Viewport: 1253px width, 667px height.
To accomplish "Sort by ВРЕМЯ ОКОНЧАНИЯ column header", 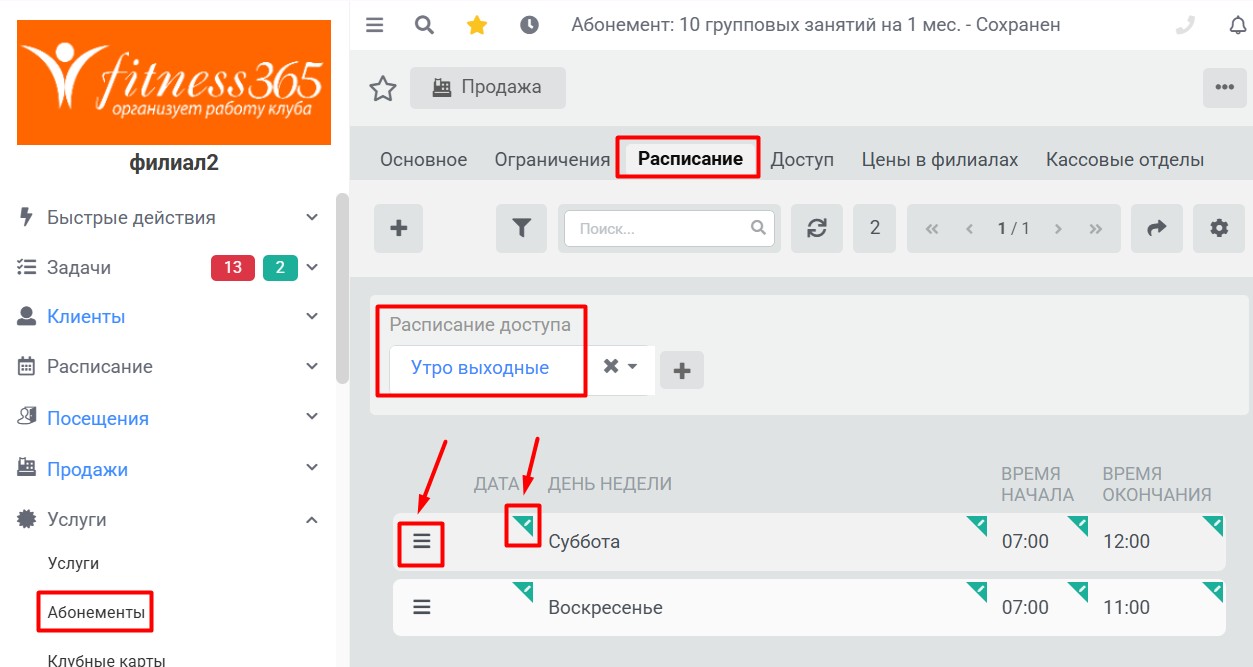I will pyautogui.click(x=1157, y=484).
